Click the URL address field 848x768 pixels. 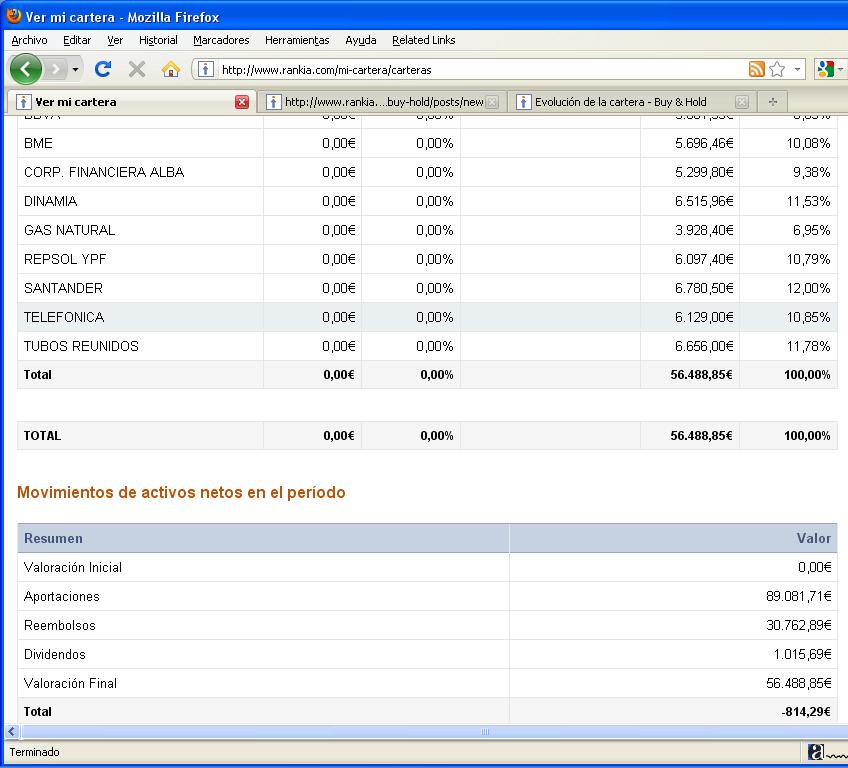(480, 70)
